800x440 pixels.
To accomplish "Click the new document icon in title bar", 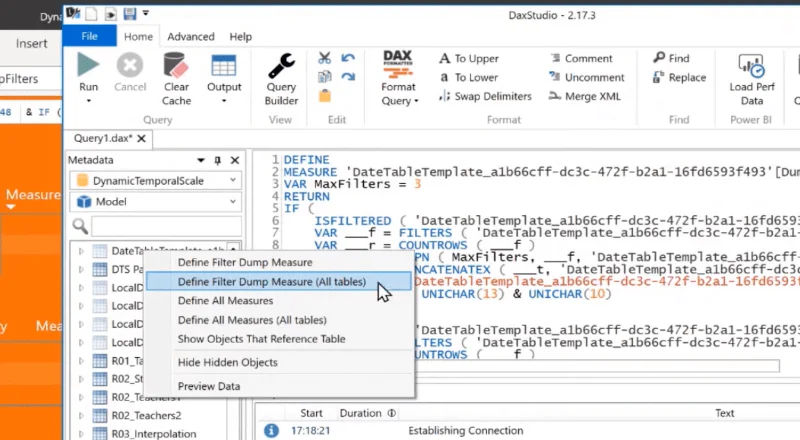I will pyautogui.click(x=91, y=14).
